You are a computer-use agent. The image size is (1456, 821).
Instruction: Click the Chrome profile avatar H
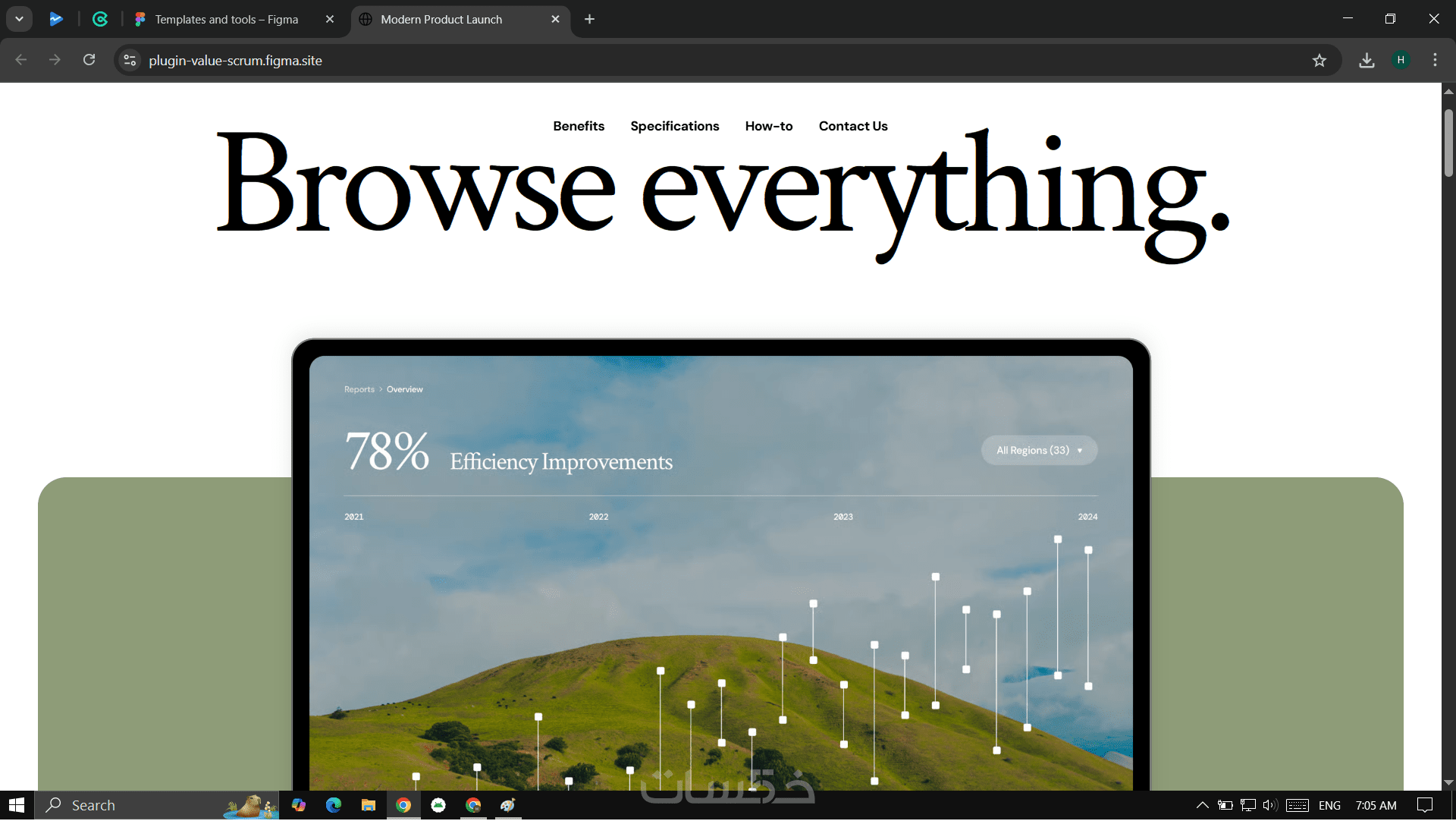tap(1401, 60)
